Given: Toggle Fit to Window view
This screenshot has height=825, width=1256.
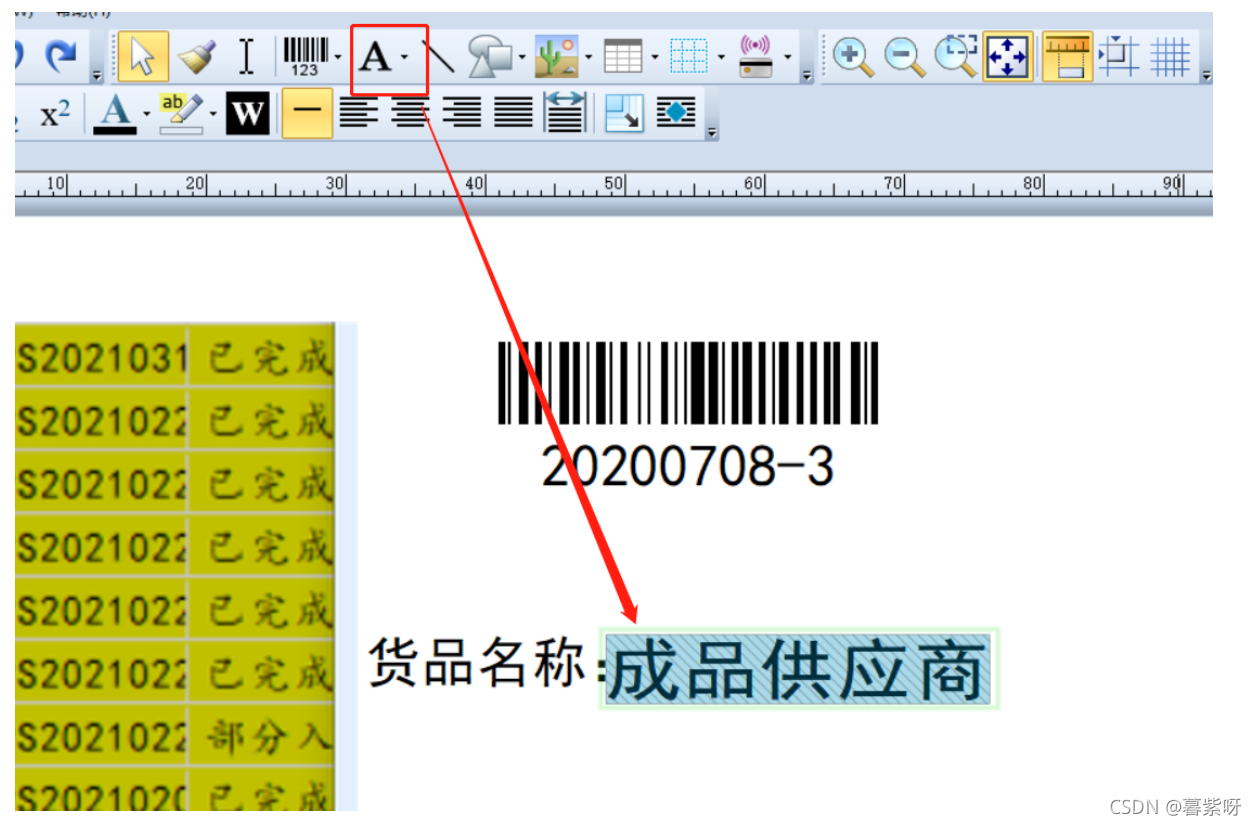Looking at the screenshot, I should tap(1007, 56).
